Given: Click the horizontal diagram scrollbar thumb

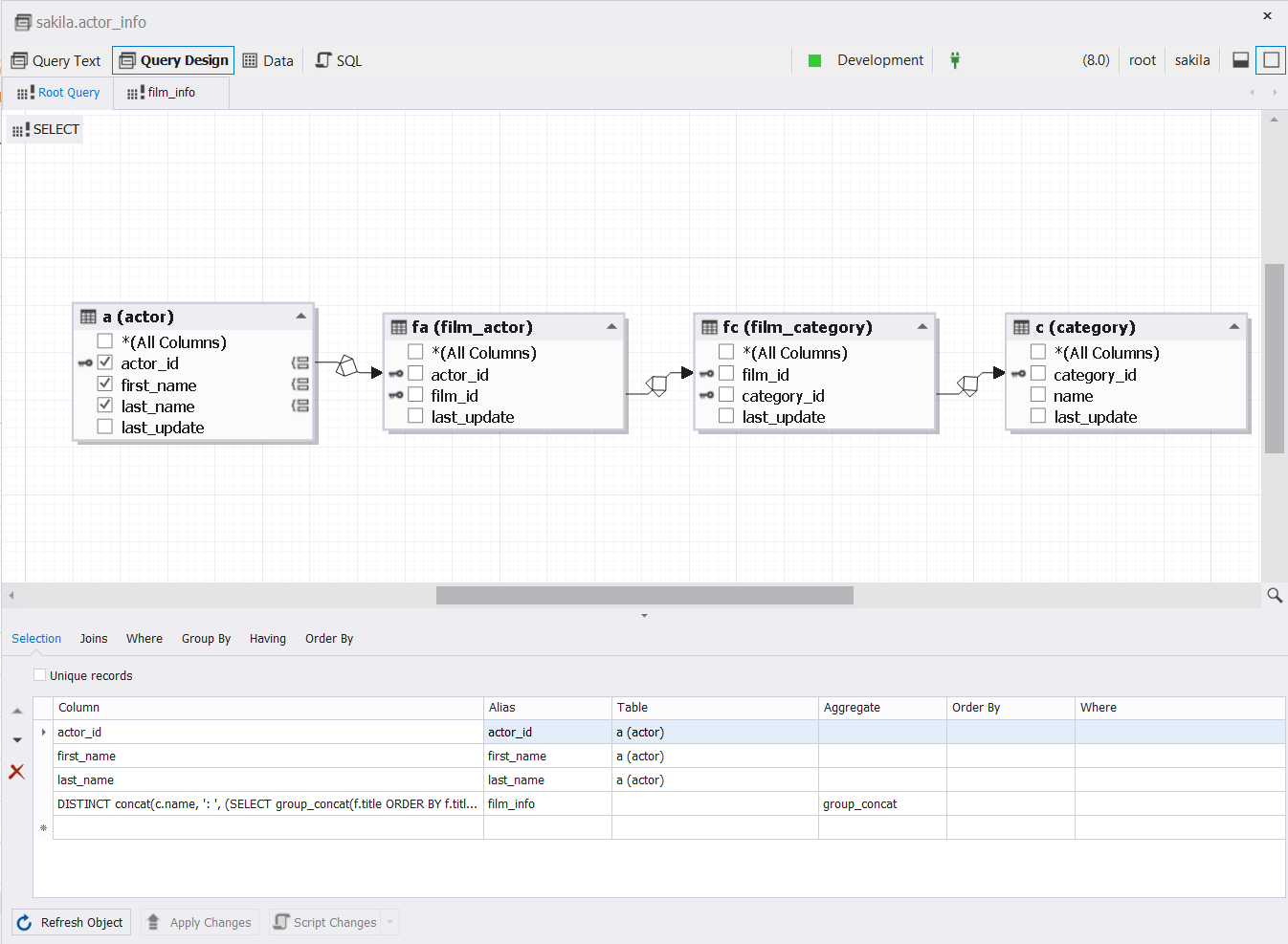Looking at the screenshot, I should (x=644, y=595).
